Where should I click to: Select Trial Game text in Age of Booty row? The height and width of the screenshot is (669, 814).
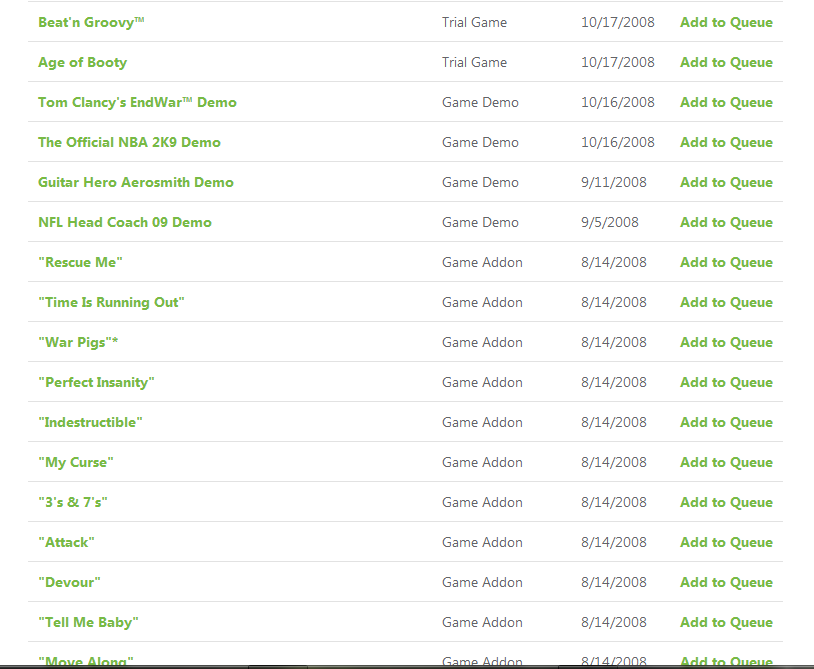point(474,62)
